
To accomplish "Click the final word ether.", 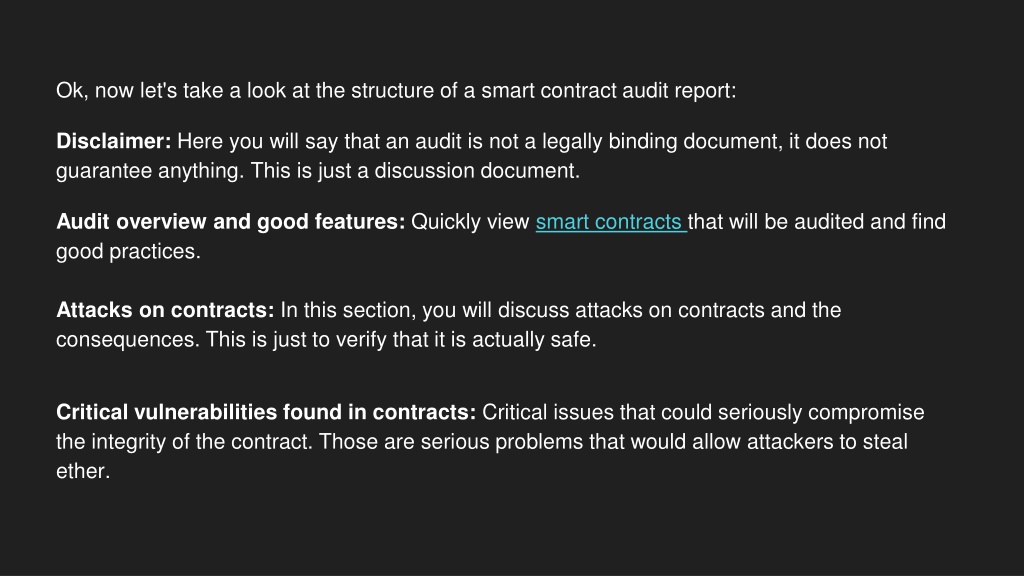I will click(83, 471).
